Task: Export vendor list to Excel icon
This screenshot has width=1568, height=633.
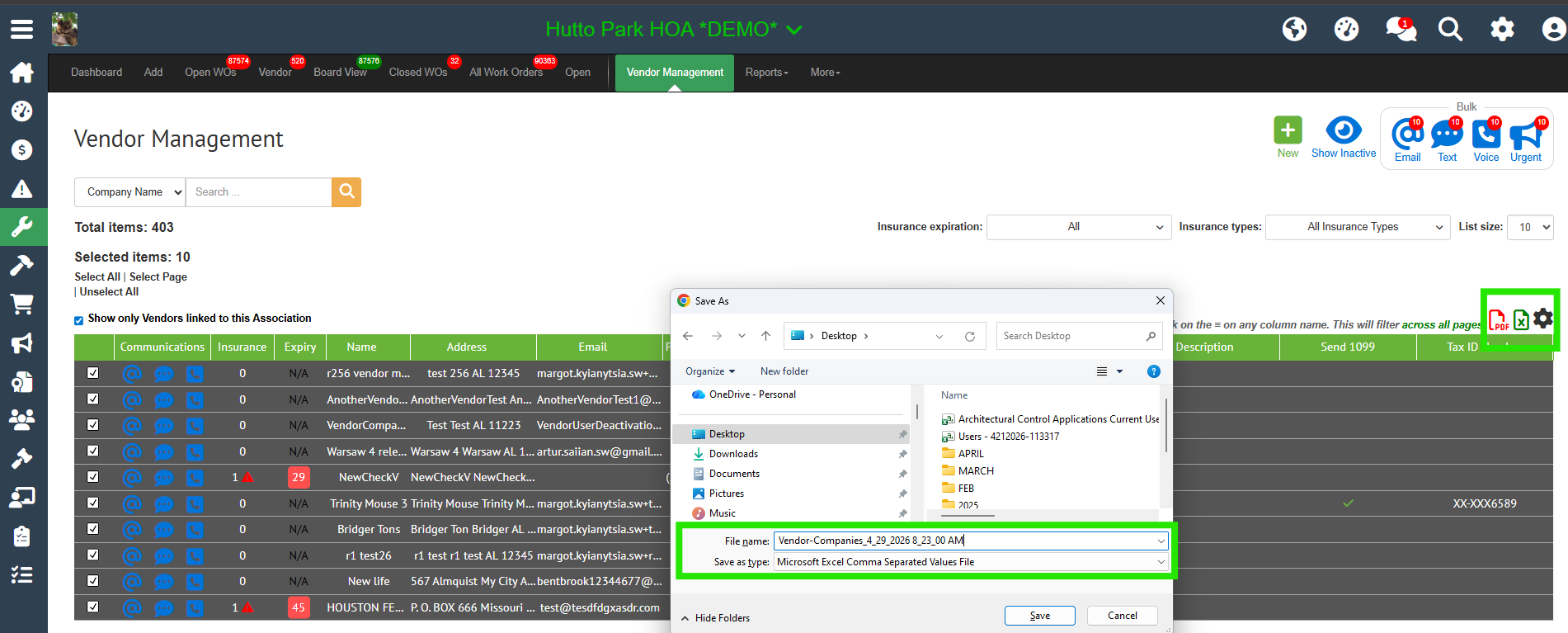Action: (x=1520, y=319)
